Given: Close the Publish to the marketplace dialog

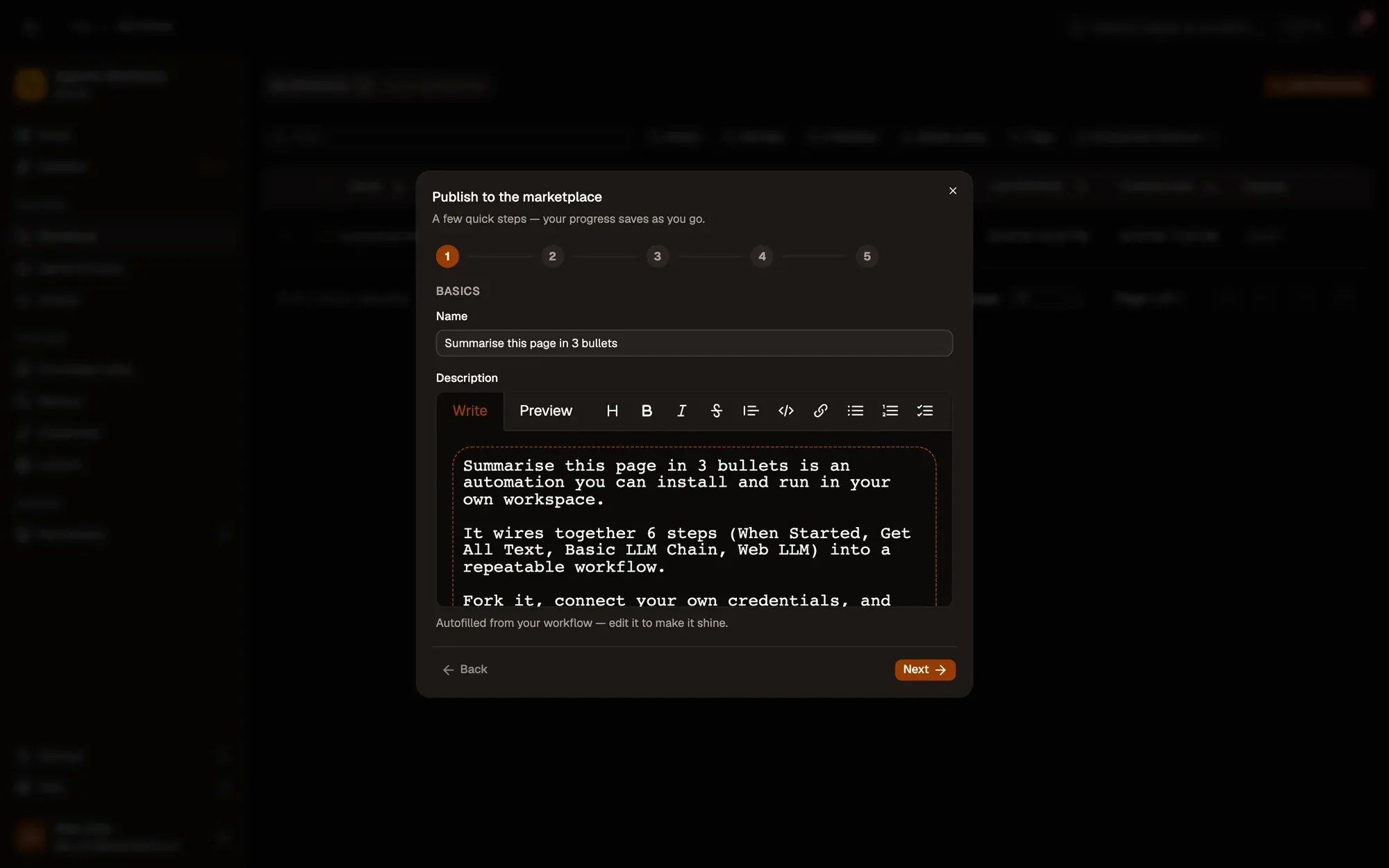Looking at the screenshot, I should pos(953,191).
